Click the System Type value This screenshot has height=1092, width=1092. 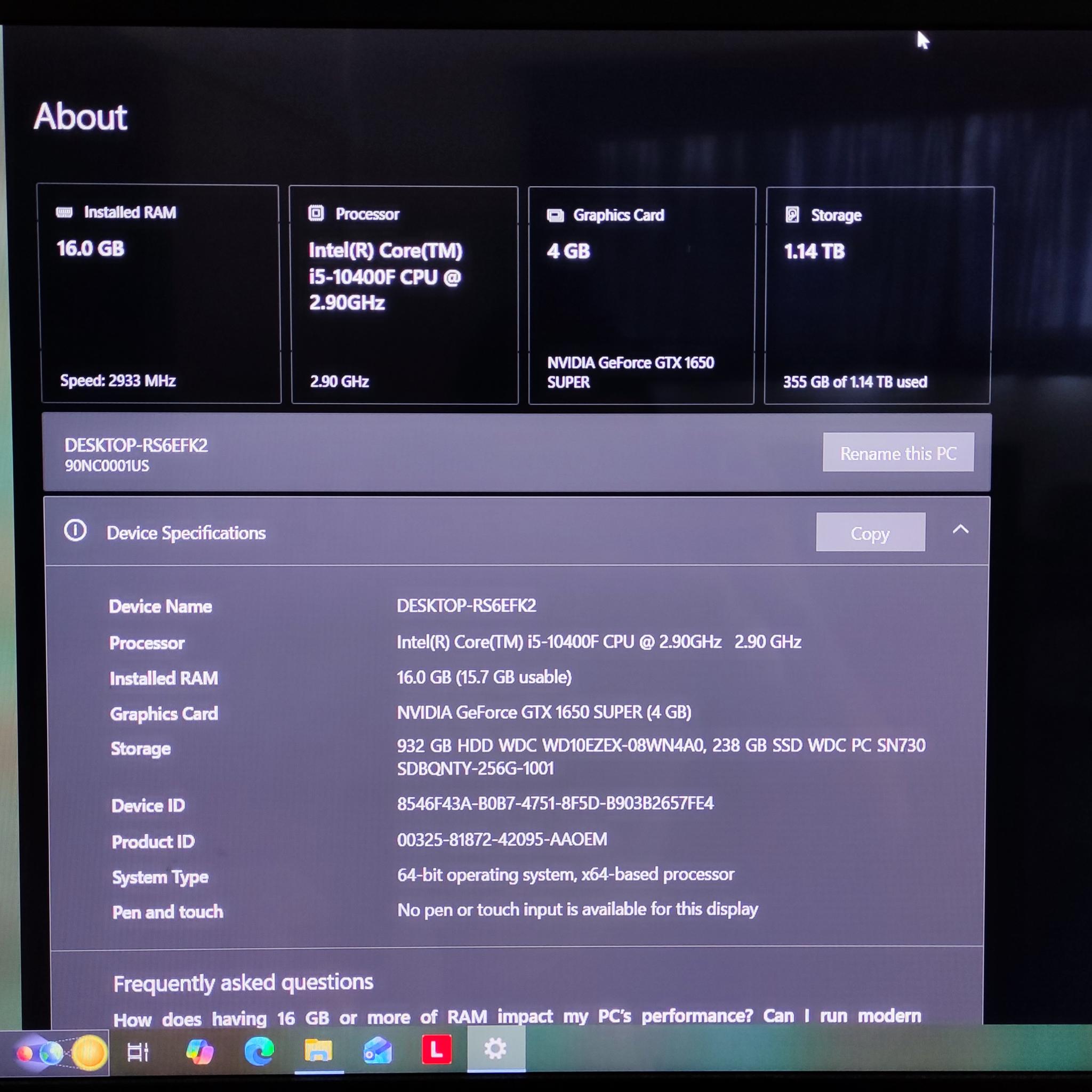pos(565,875)
